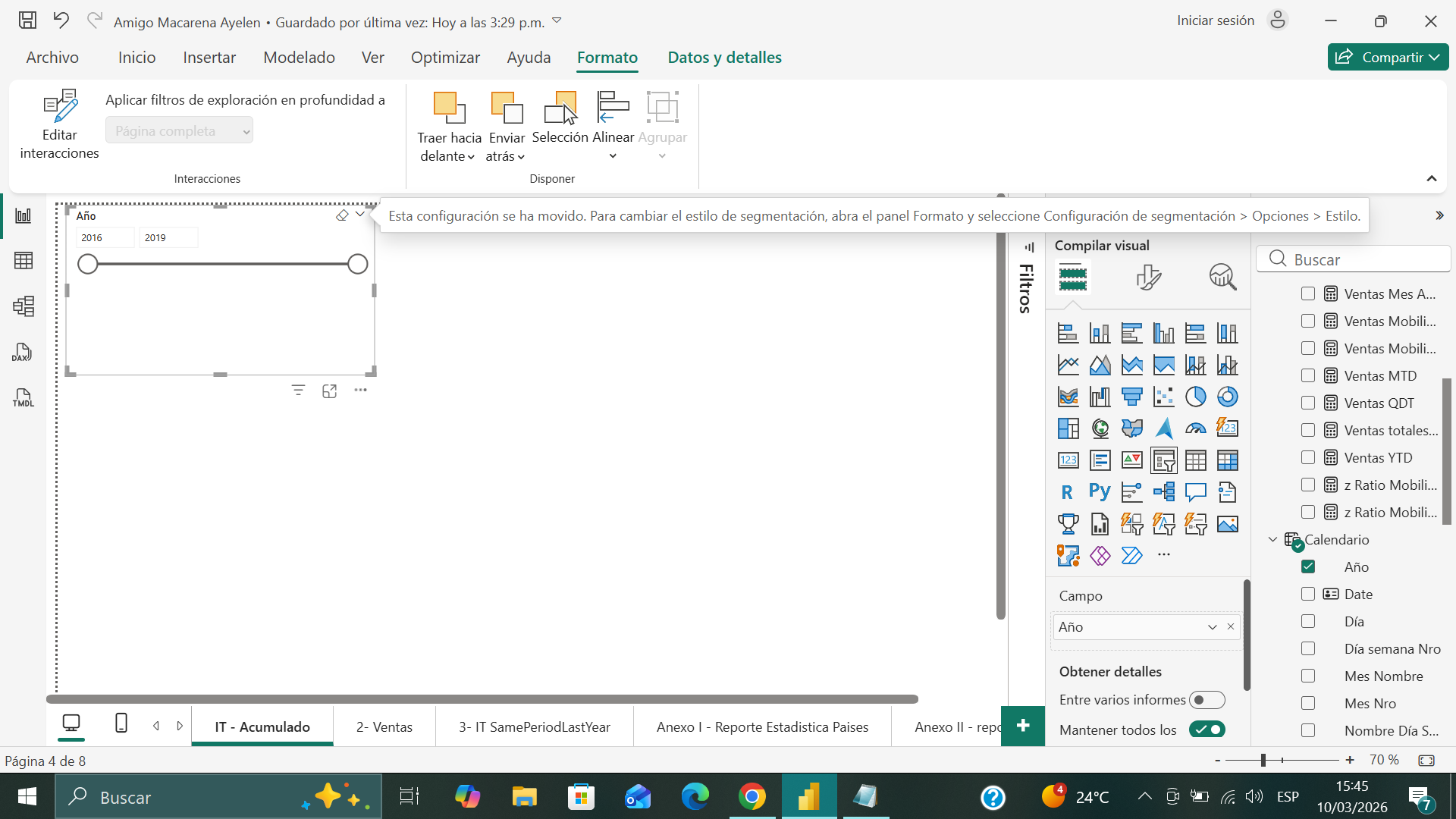This screenshot has height=819, width=1456.
Task: Click the slicer eraser clear selections icon
Action: [342, 215]
